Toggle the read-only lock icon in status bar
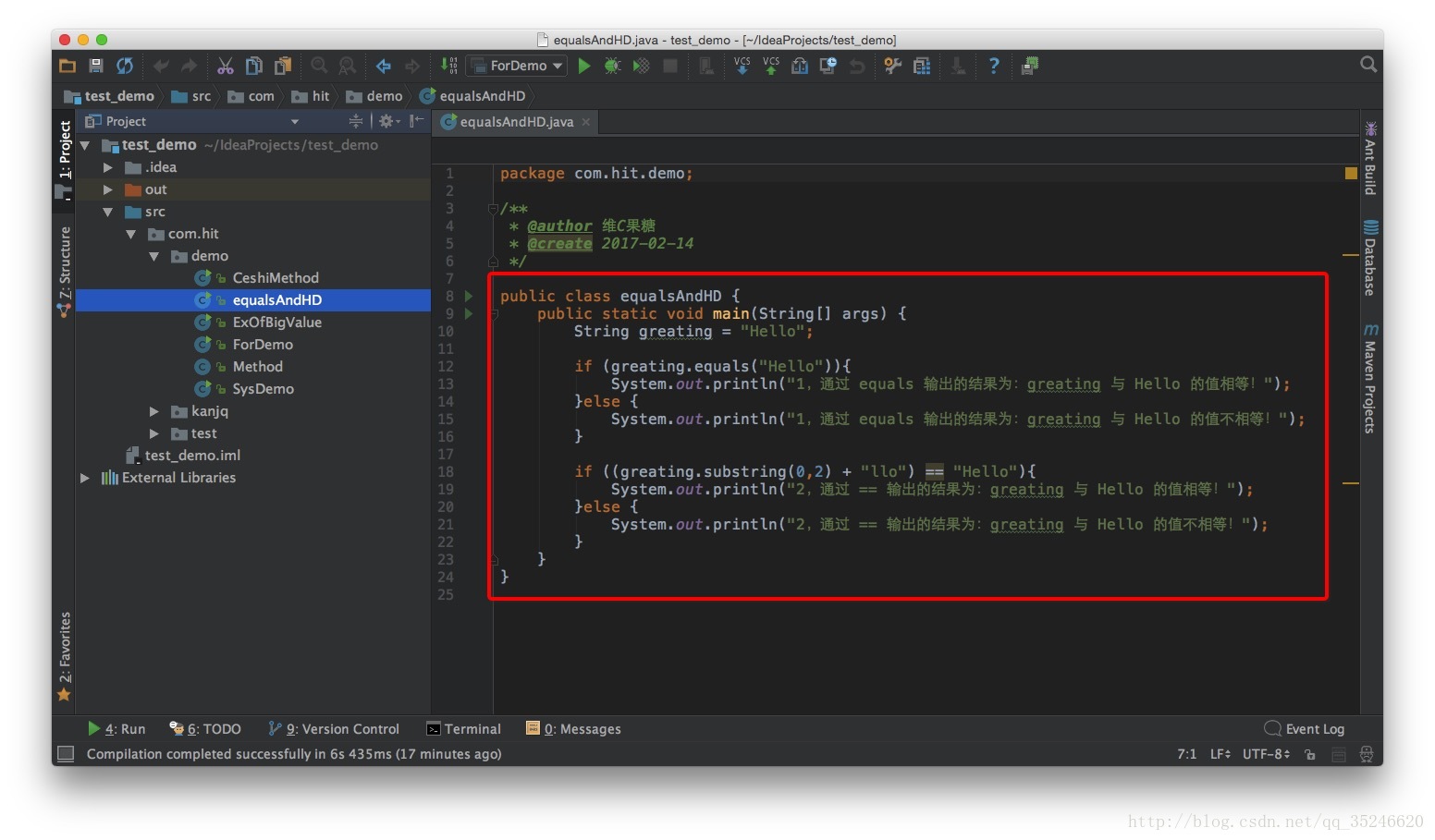The width and height of the screenshot is (1435, 840). tap(1309, 754)
